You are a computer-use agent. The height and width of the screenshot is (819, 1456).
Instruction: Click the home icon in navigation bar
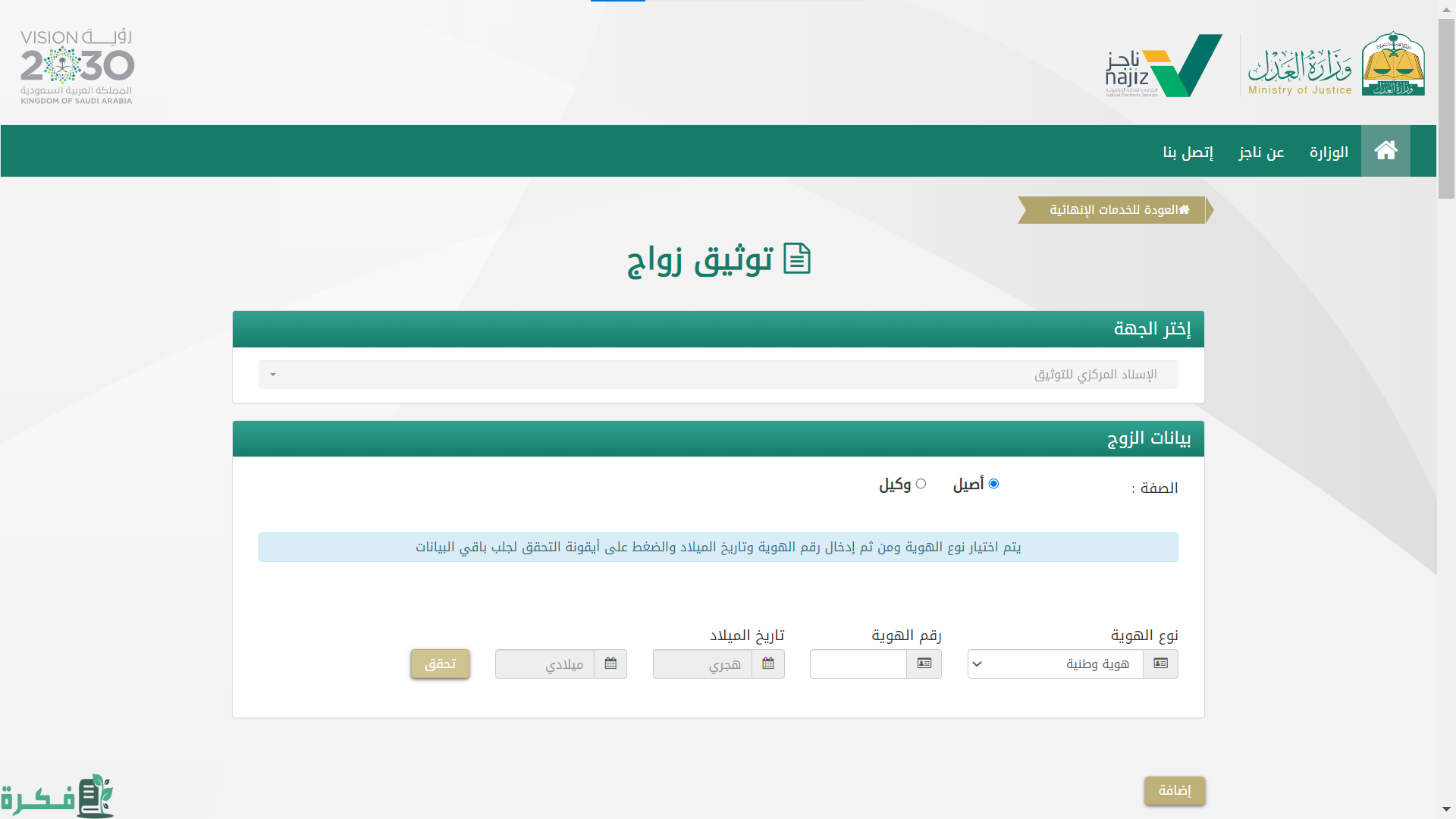(1385, 151)
